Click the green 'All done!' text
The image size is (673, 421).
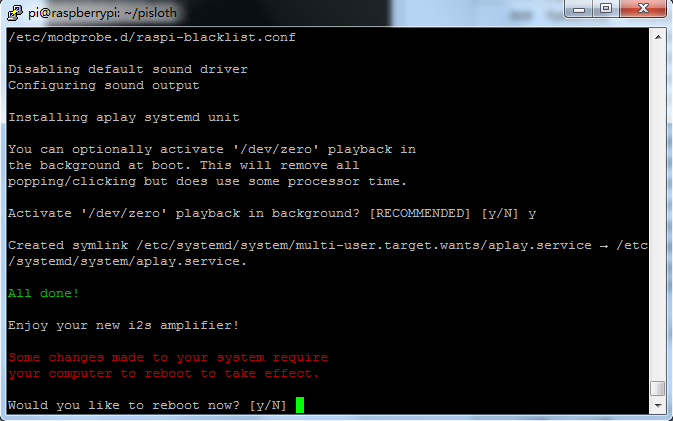(43, 294)
